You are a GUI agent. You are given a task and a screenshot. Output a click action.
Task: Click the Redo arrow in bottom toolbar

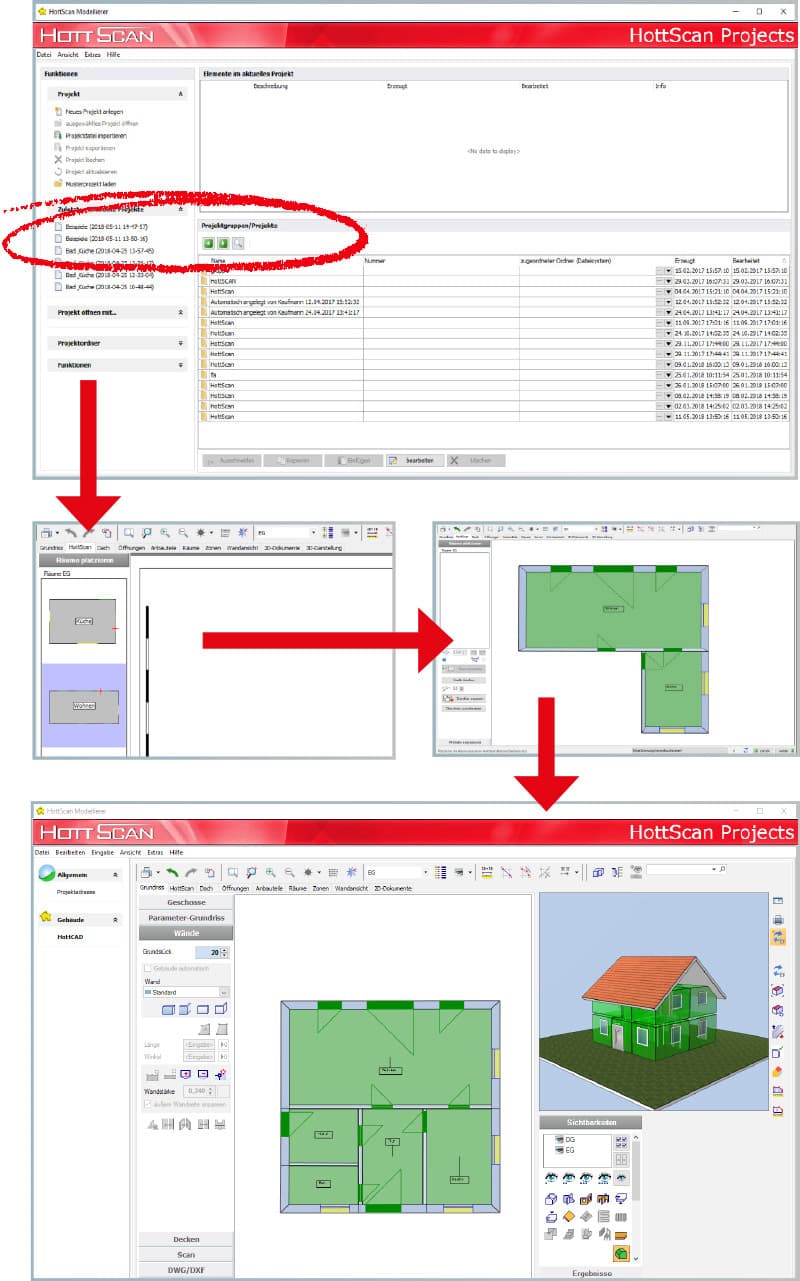pos(191,872)
